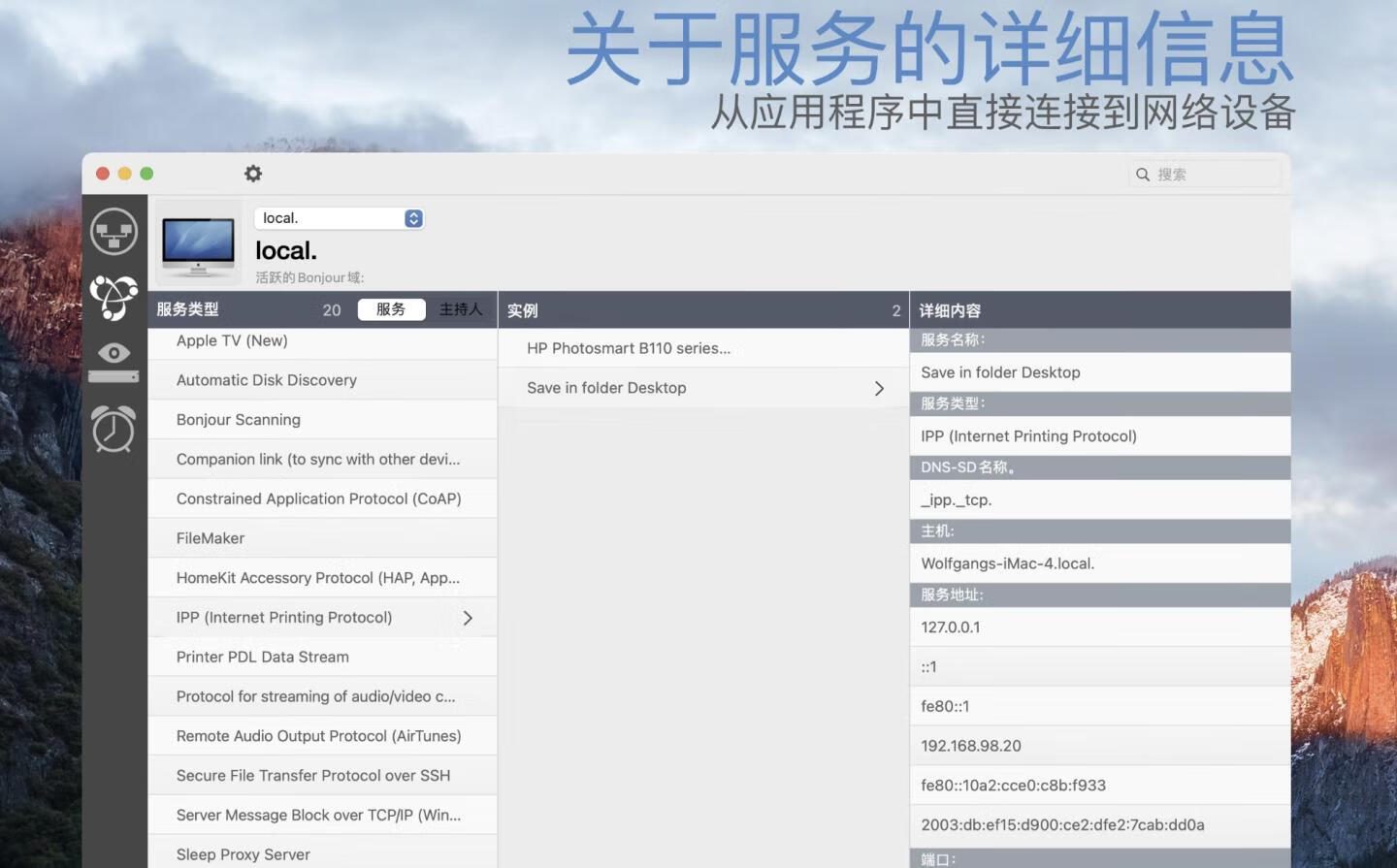Select Bonjour Scanning service type
The width and height of the screenshot is (1397, 868).
(x=238, y=420)
